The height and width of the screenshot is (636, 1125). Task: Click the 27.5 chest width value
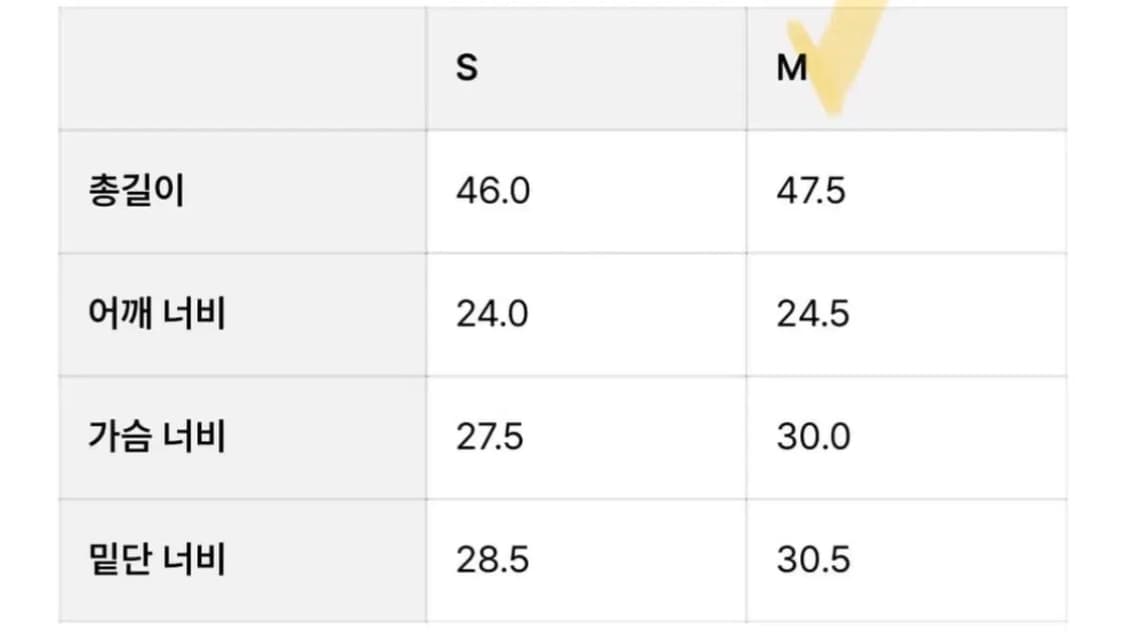[490, 437]
